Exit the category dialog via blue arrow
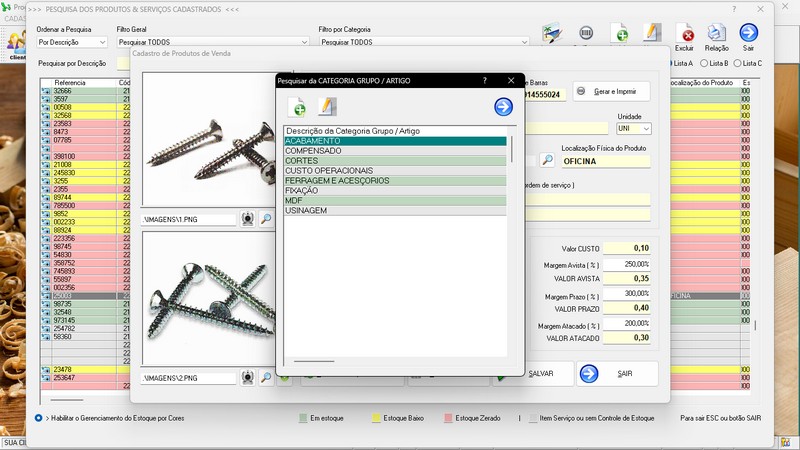This screenshot has height=450, width=800. tap(504, 107)
